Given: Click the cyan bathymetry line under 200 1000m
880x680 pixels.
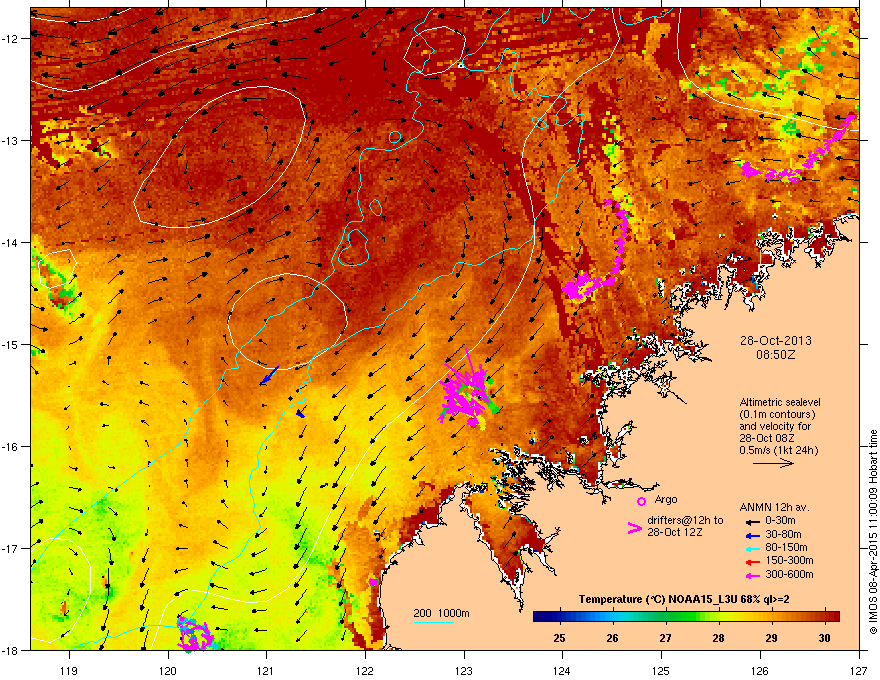Looking at the screenshot, I should (x=433, y=622).
